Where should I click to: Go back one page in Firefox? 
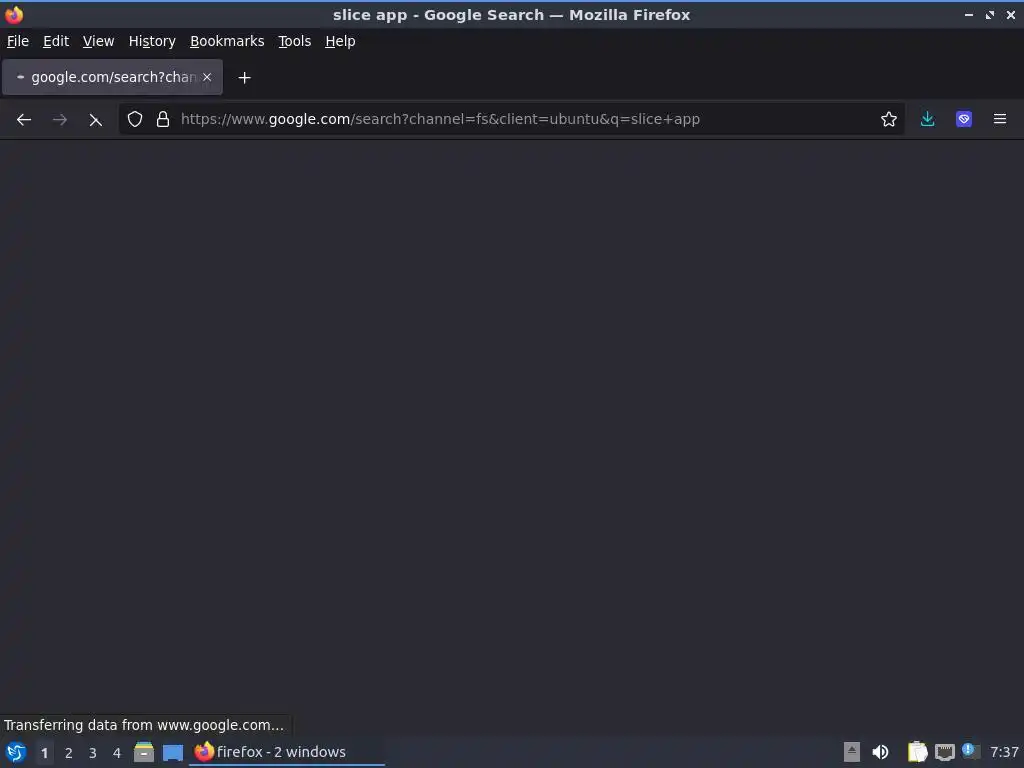(24, 120)
